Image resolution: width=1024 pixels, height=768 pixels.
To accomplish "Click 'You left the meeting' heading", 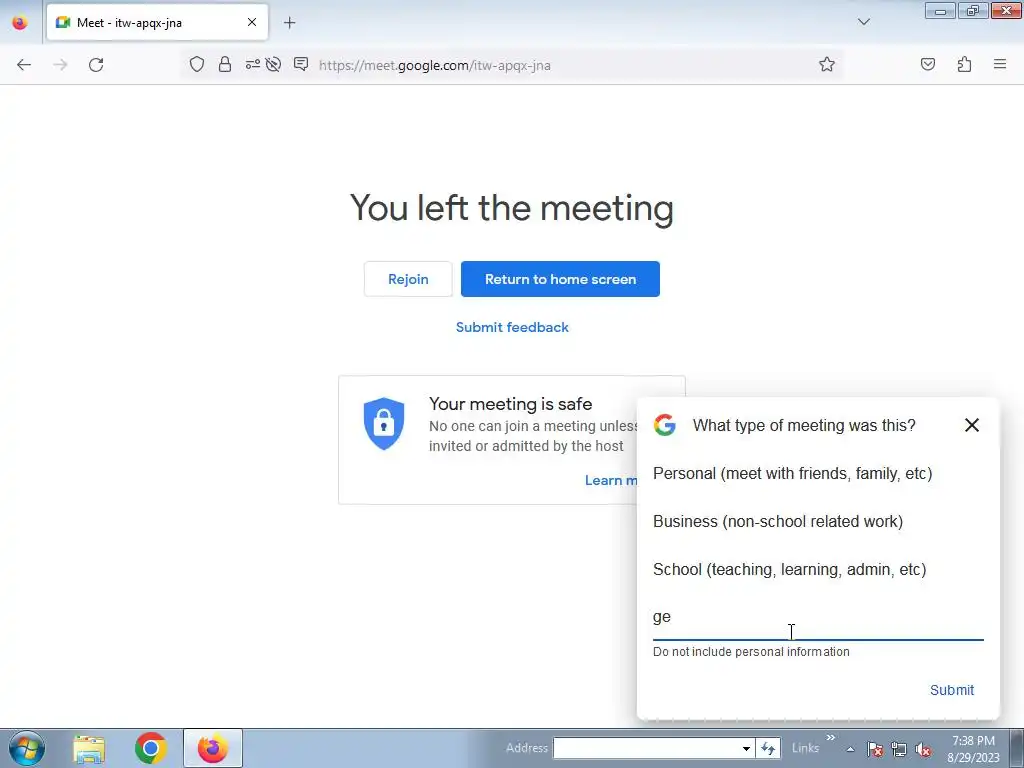I will [511, 208].
